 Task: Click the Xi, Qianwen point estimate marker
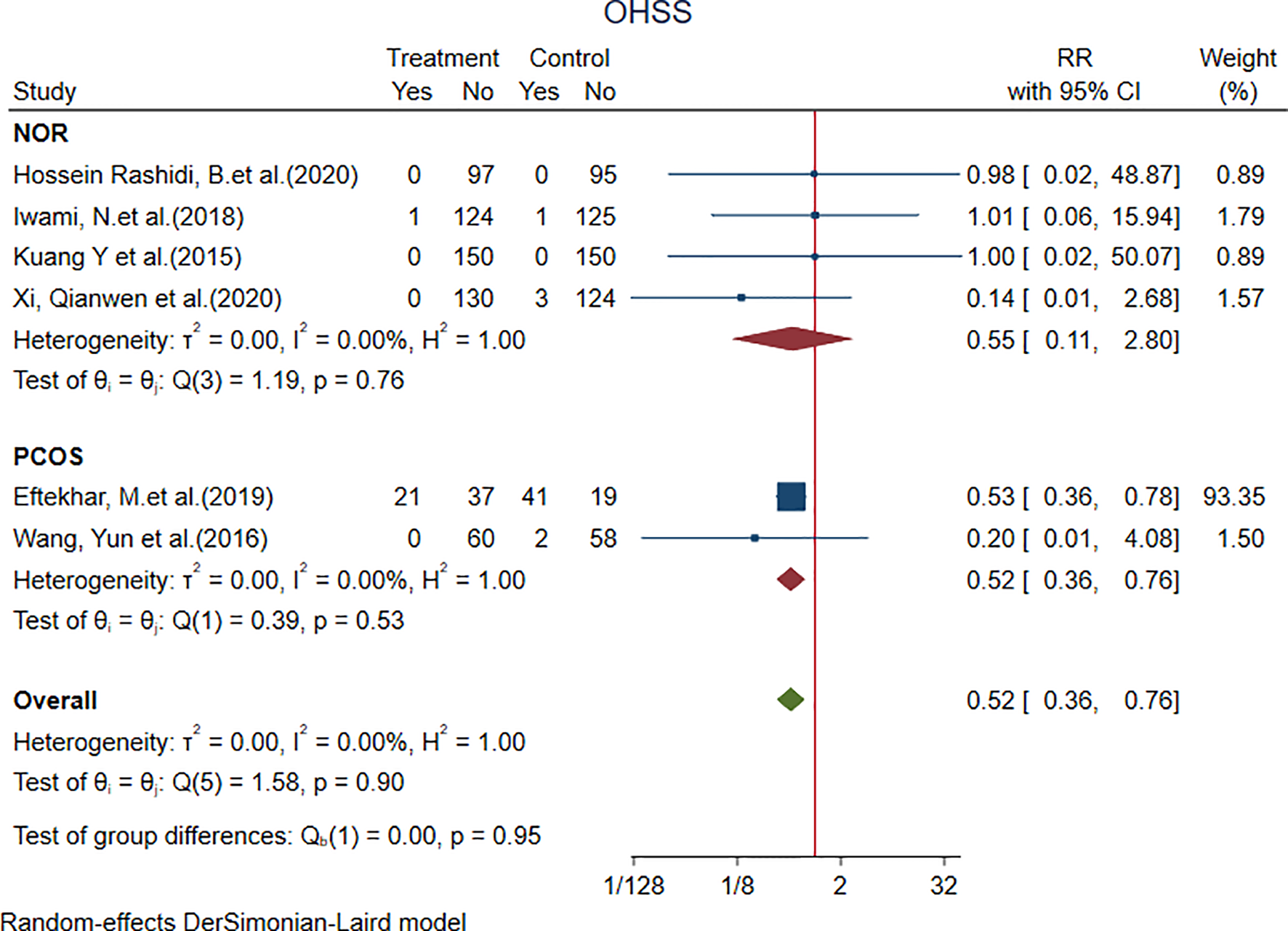point(741,297)
